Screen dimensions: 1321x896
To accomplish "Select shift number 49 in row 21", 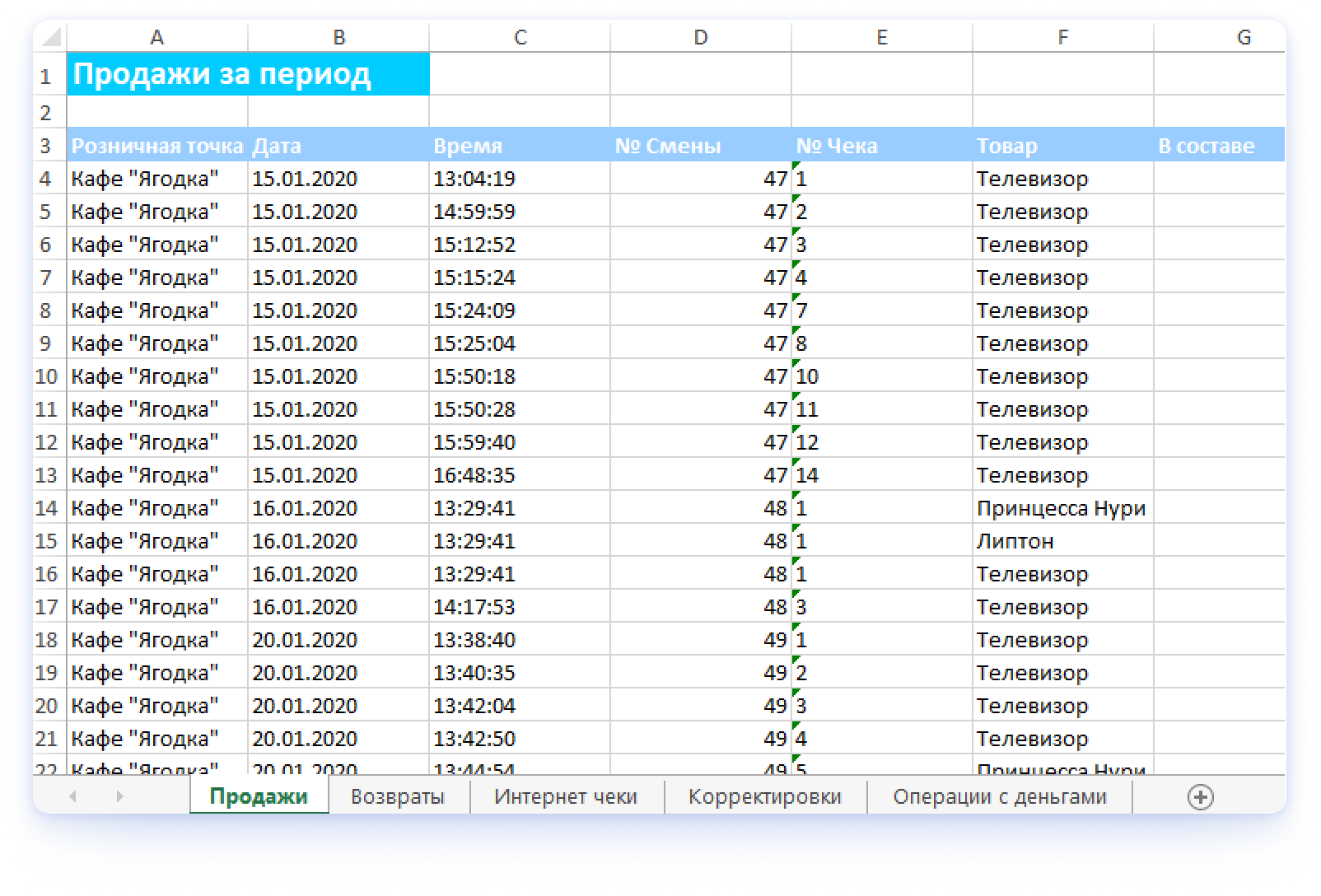I will point(701,738).
